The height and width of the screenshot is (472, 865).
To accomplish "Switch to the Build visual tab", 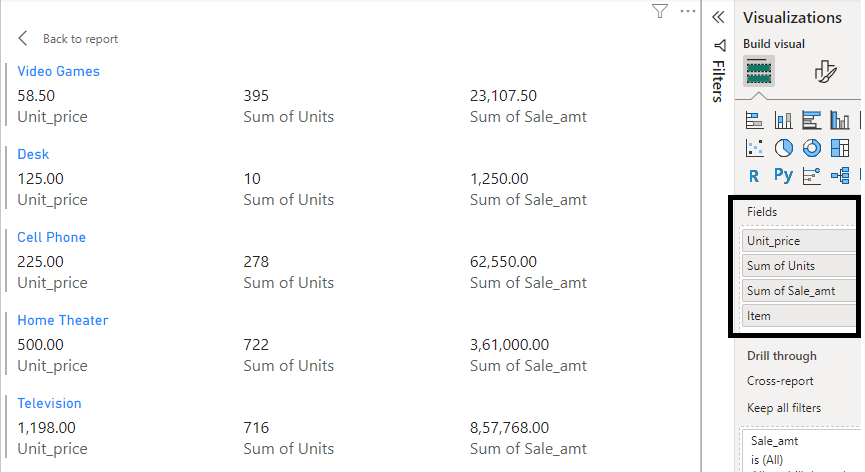I will pyautogui.click(x=759, y=71).
